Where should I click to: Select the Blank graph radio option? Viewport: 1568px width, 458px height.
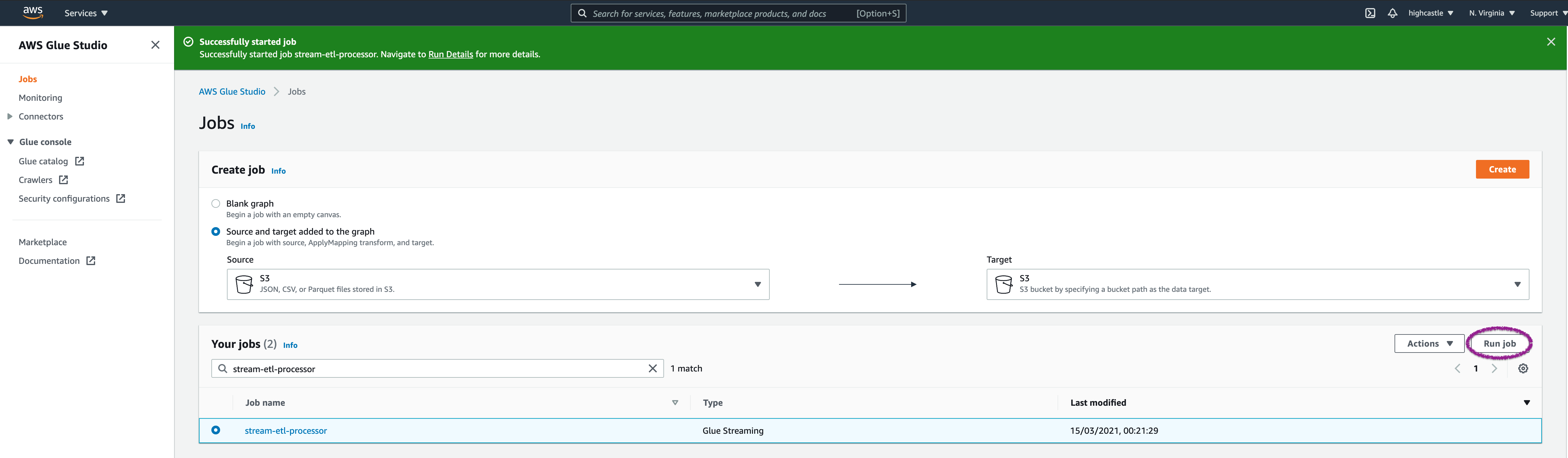[215, 203]
